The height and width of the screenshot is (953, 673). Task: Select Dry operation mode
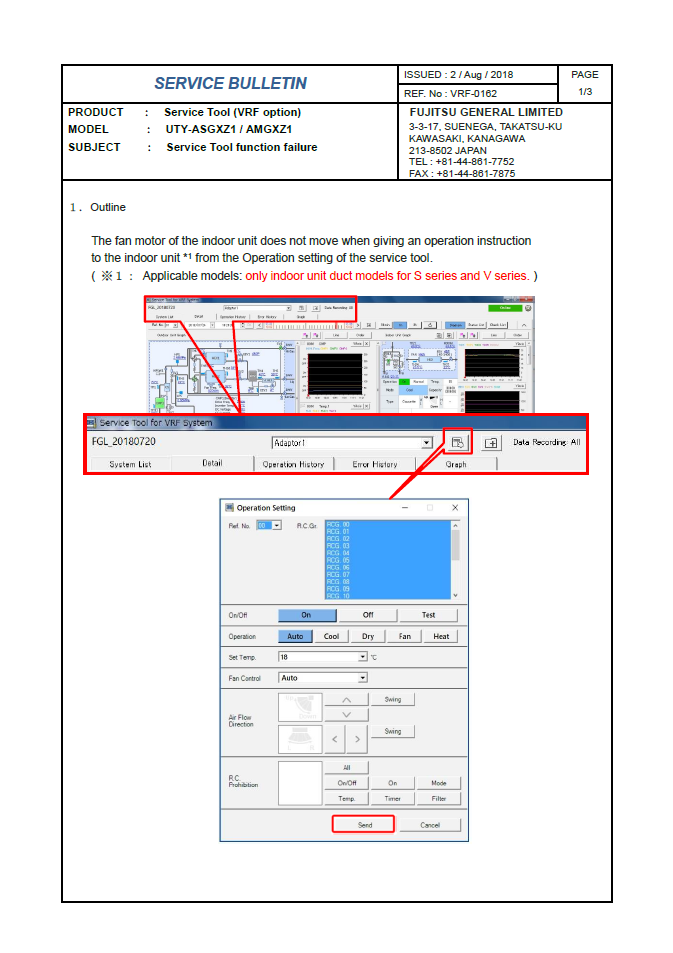coord(368,636)
